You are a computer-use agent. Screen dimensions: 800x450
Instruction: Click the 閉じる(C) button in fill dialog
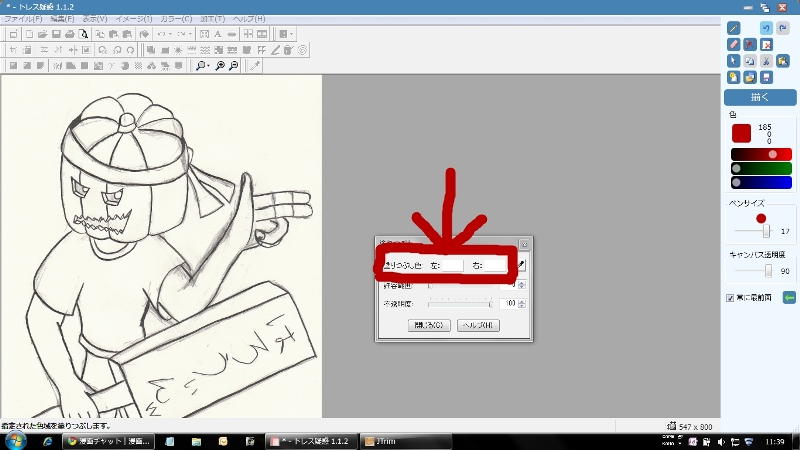429,326
